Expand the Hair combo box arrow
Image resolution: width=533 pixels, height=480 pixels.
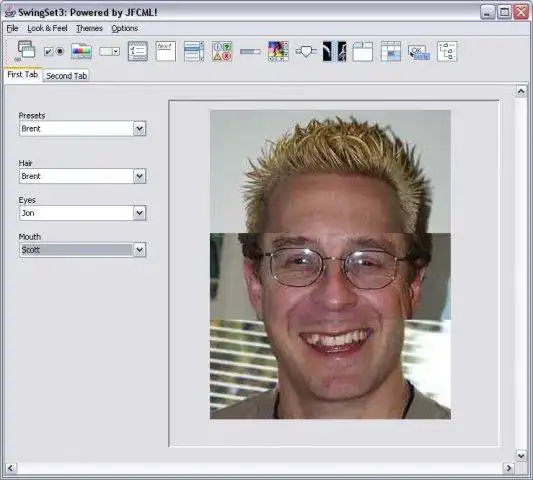pos(139,176)
